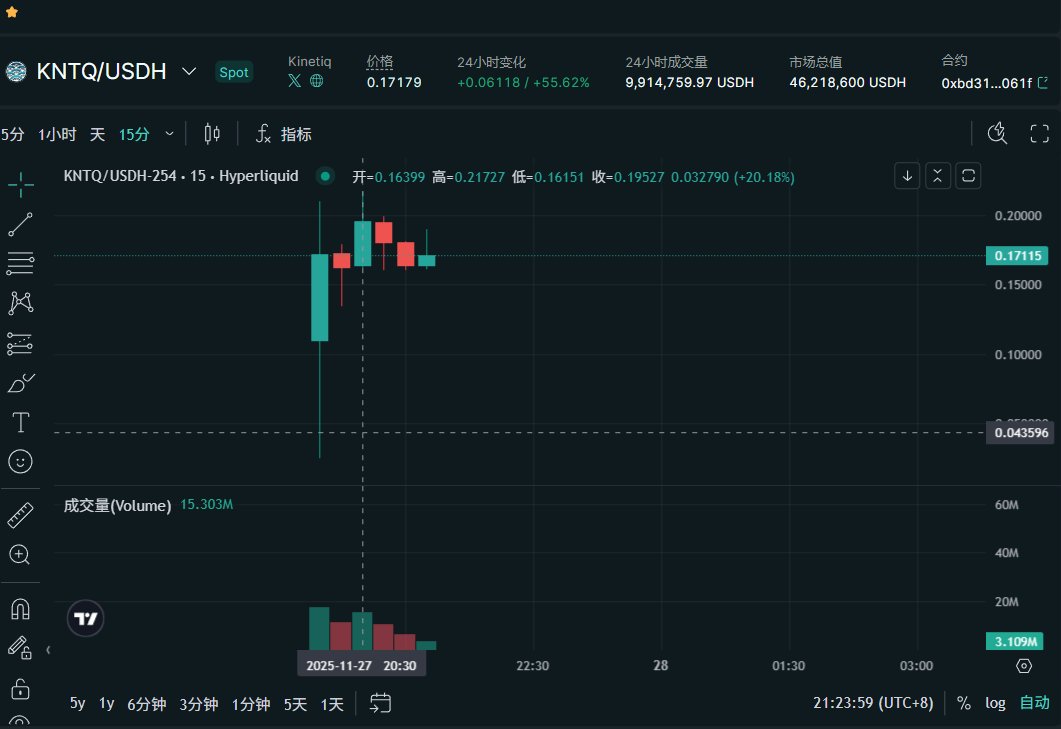Open the go to date calendar icon
Image resolution: width=1061 pixels, height=729 pixels.
point(380,703)
